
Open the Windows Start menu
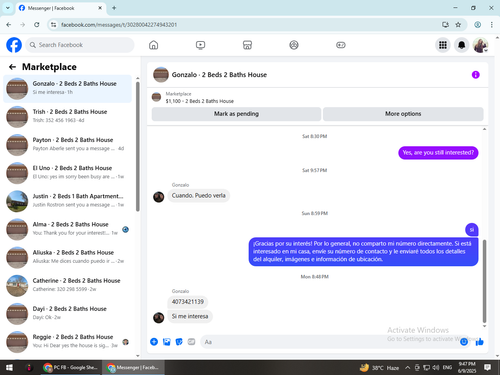coord(9,367)
